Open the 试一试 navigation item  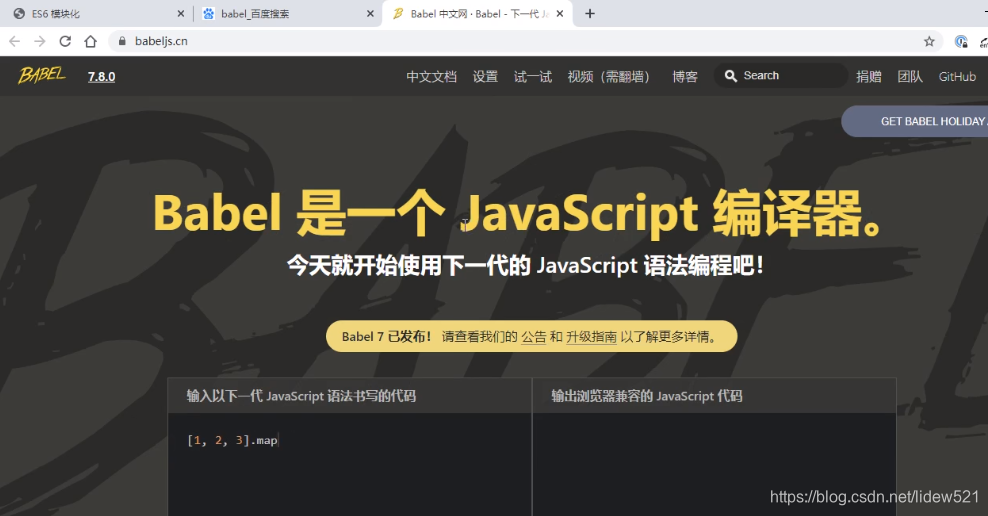tap(533, 76)
